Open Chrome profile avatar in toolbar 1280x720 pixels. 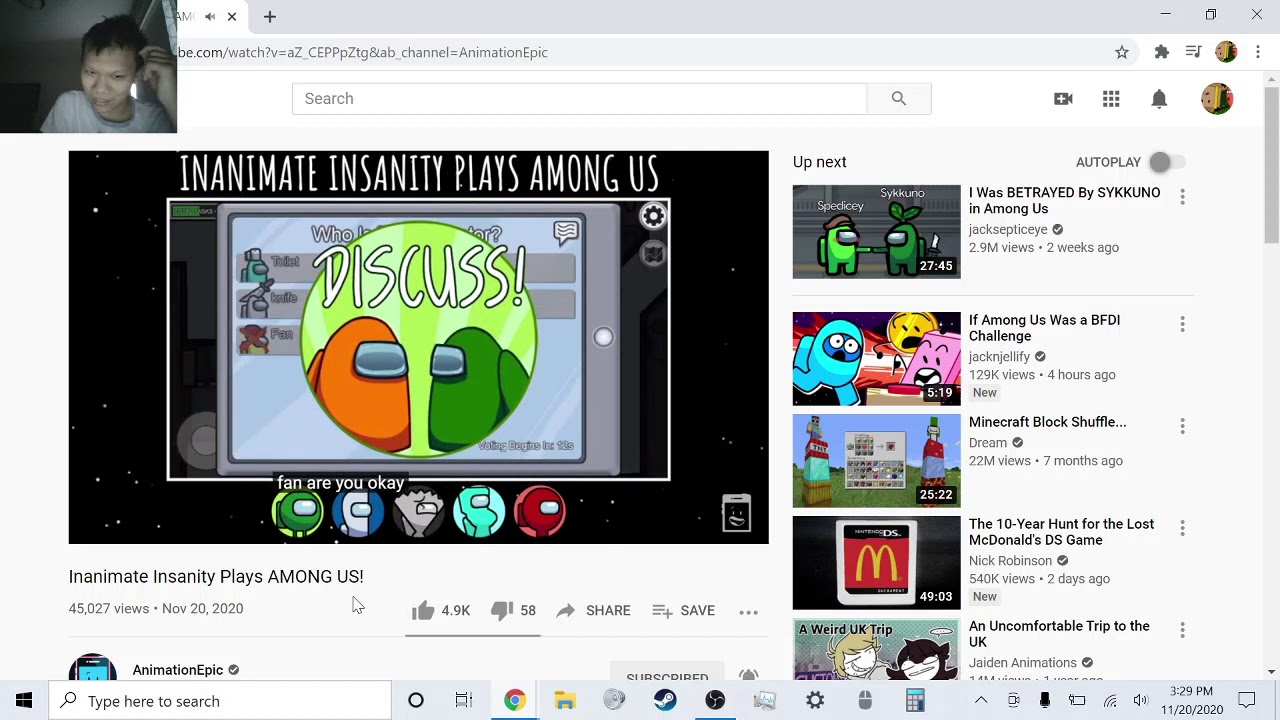pyautogui.click(x=1226, y=52)
